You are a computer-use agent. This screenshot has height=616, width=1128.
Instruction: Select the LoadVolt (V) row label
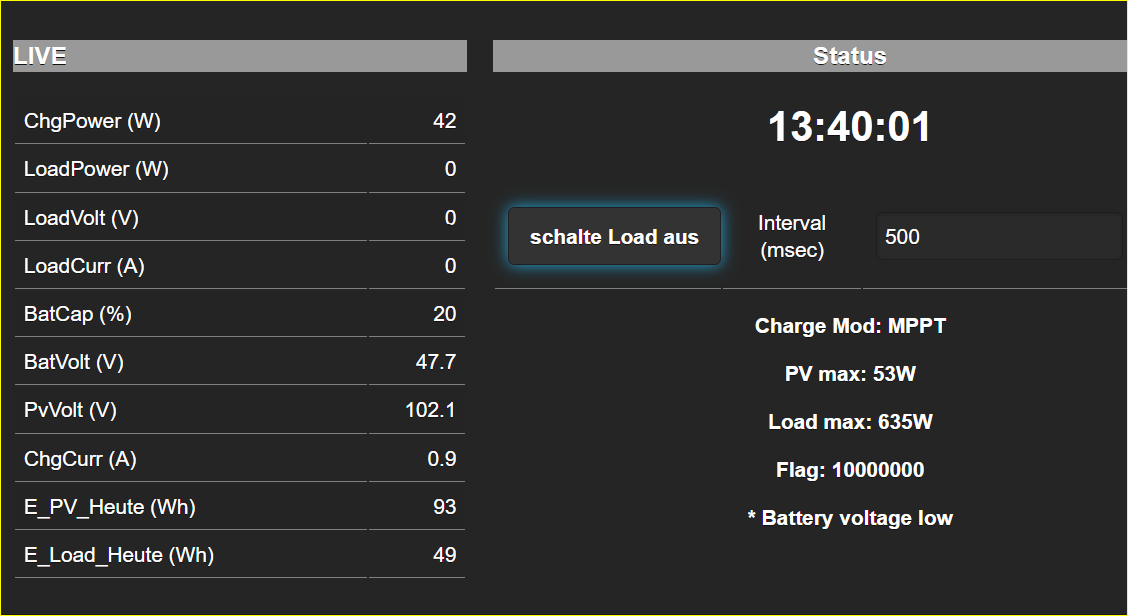point(86,218)
